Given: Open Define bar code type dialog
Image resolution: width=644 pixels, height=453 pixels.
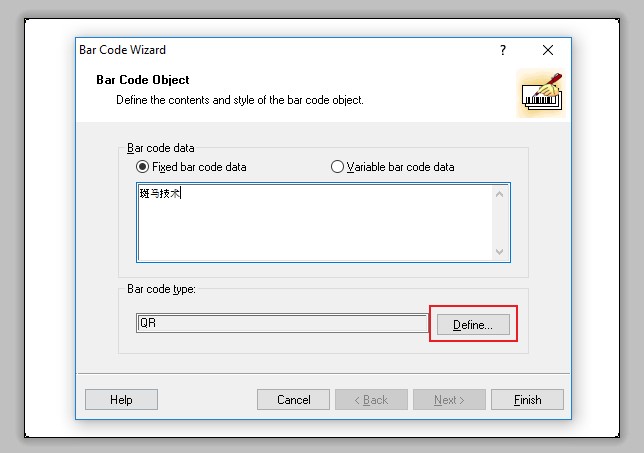Looking at the screenshot, I should pos(473,324).
